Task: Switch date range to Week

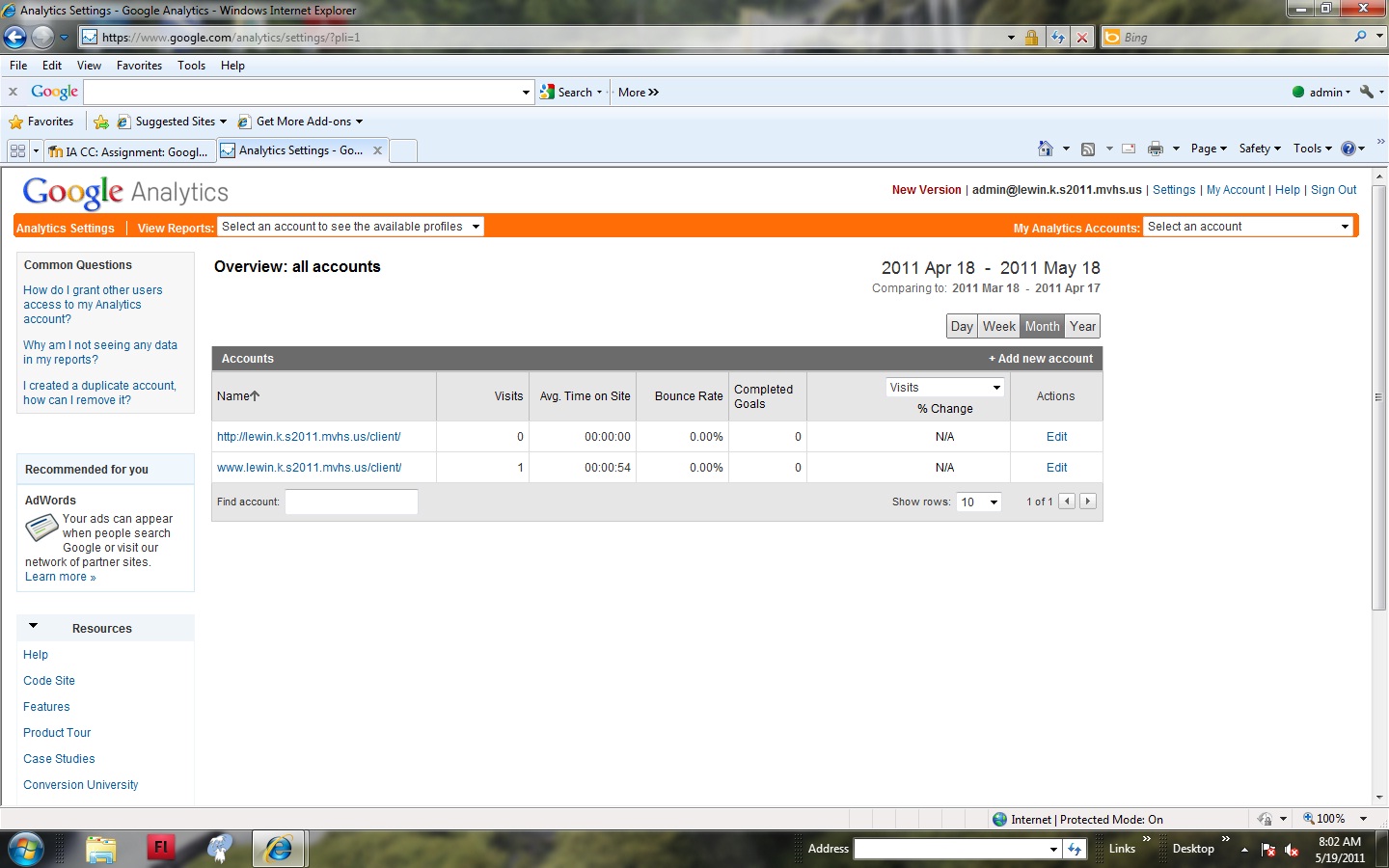Action: pos(998,326)
